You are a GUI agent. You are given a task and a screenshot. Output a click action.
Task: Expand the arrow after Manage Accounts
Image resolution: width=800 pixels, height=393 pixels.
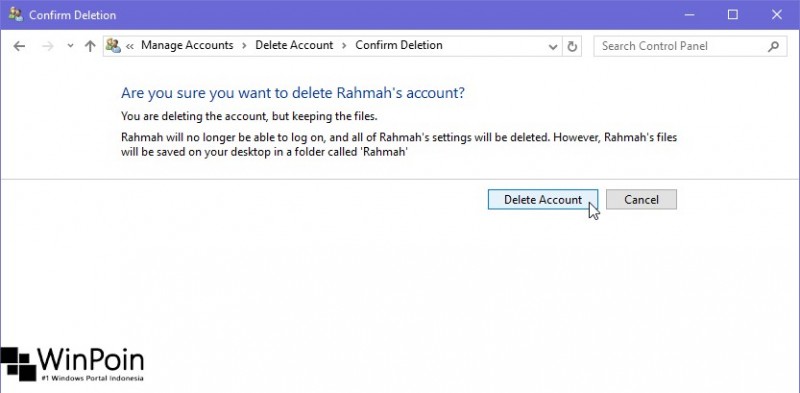pyautogui.click(x=244, y=46)
